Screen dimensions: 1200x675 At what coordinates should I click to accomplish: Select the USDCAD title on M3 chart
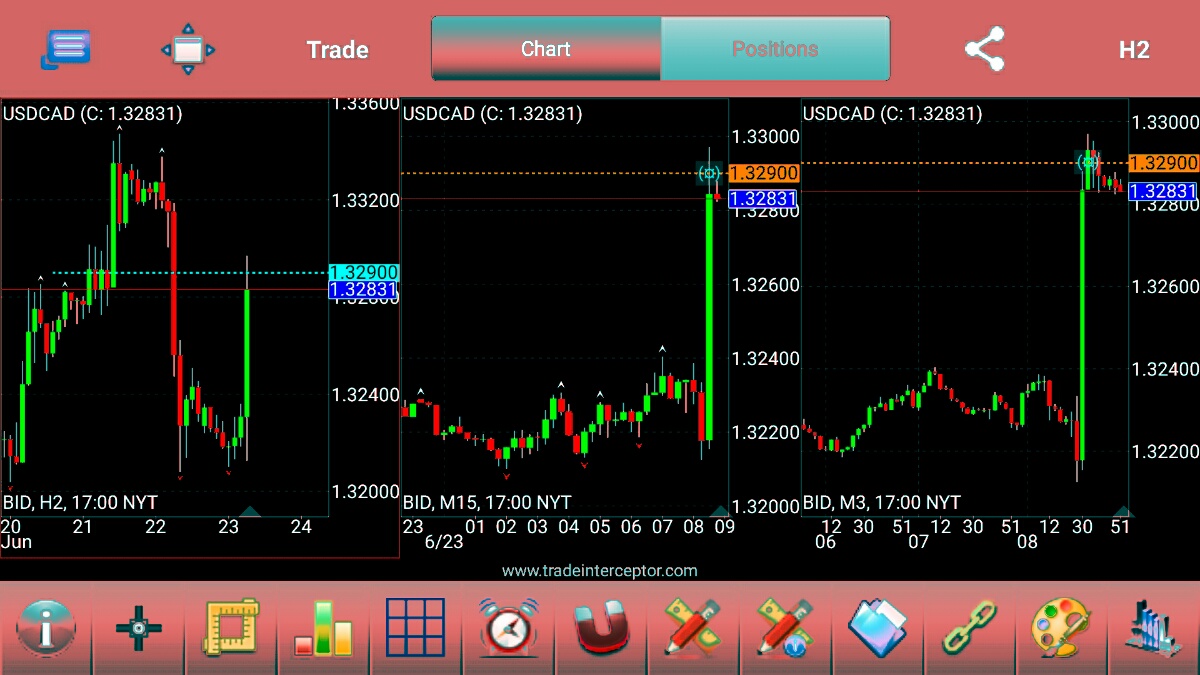[892, 114]
